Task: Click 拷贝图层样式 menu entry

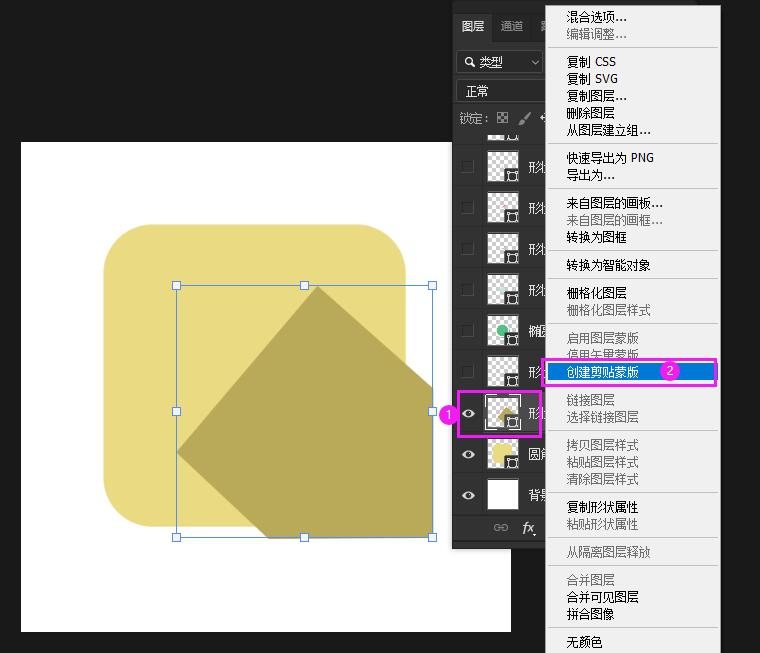Action: pyautogui.click(x=602, y=445)
